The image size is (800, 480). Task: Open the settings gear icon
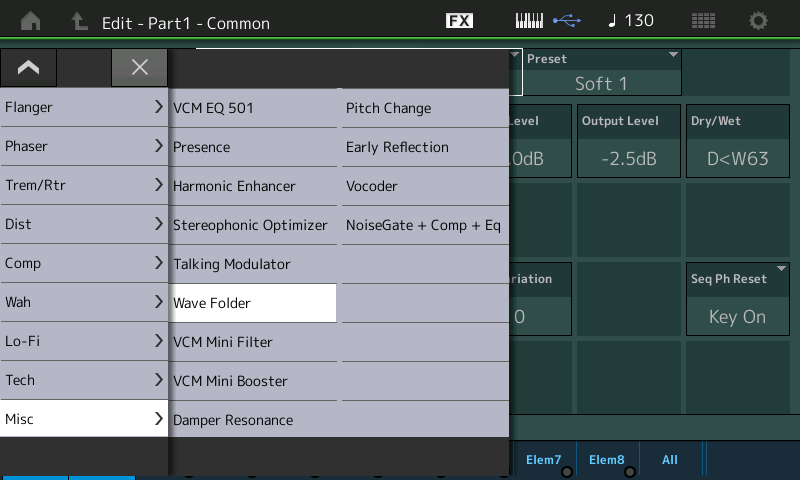tap(759, 21)
